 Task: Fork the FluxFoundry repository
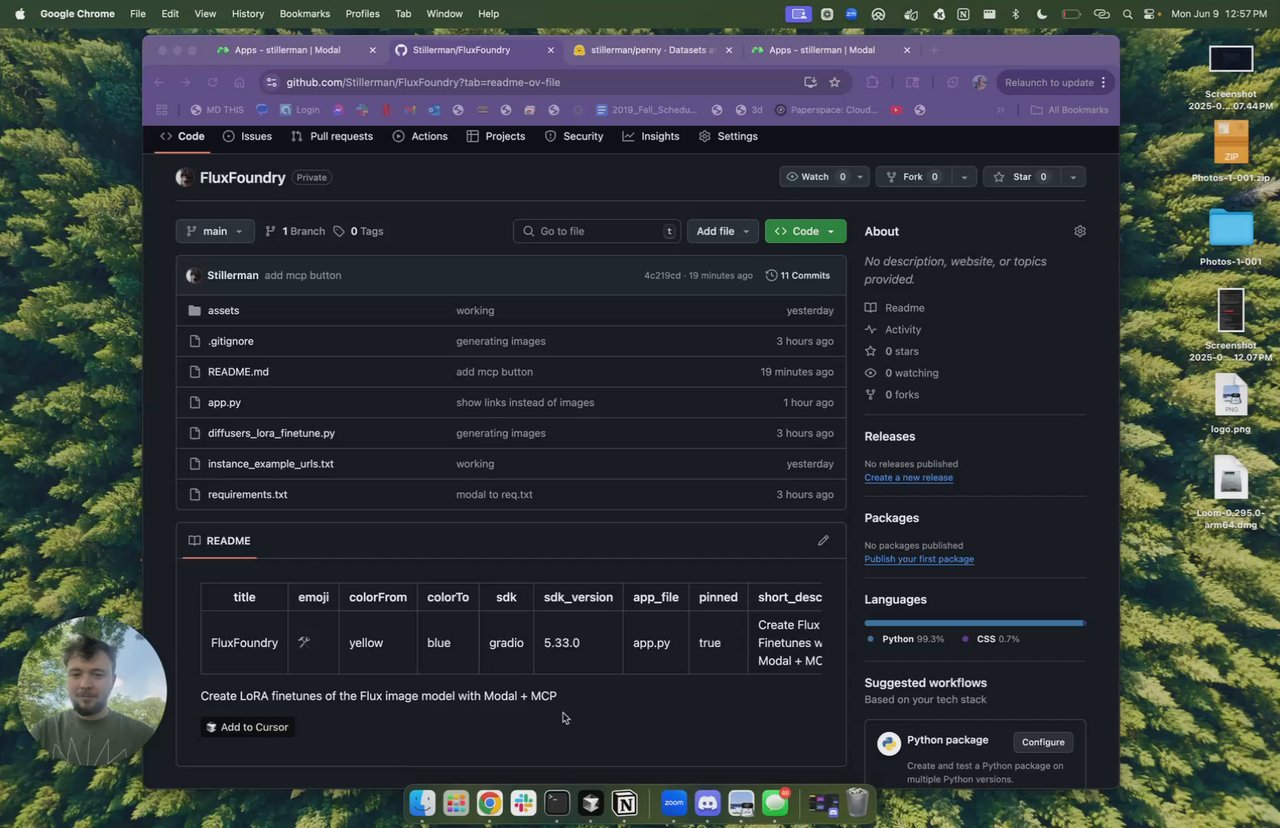pos(913,177)
